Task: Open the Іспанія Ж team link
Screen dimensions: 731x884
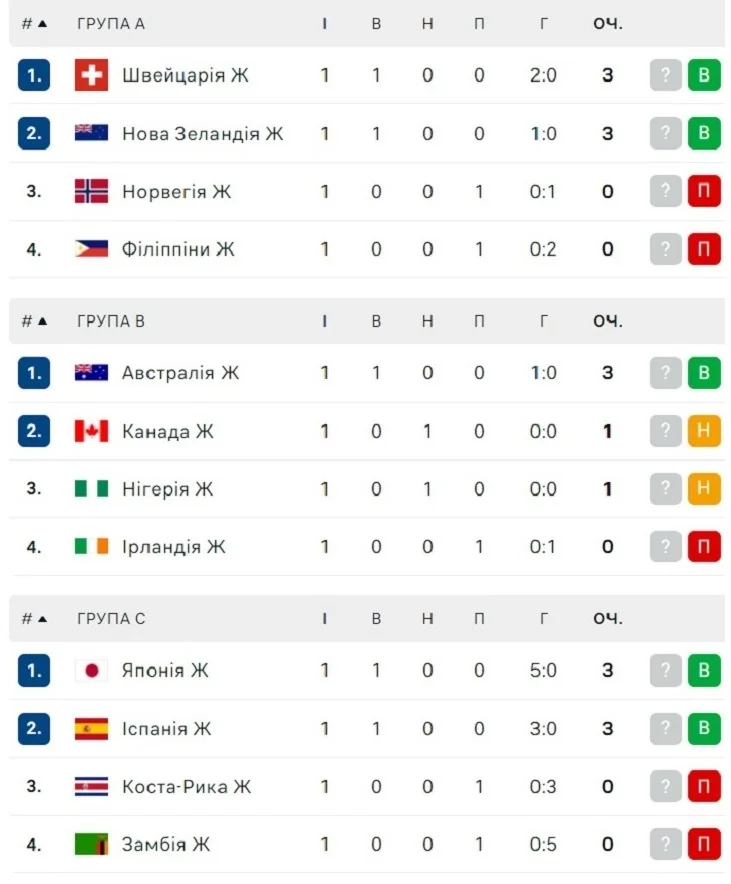Action: pyautogui.click(x=168, y=728)
